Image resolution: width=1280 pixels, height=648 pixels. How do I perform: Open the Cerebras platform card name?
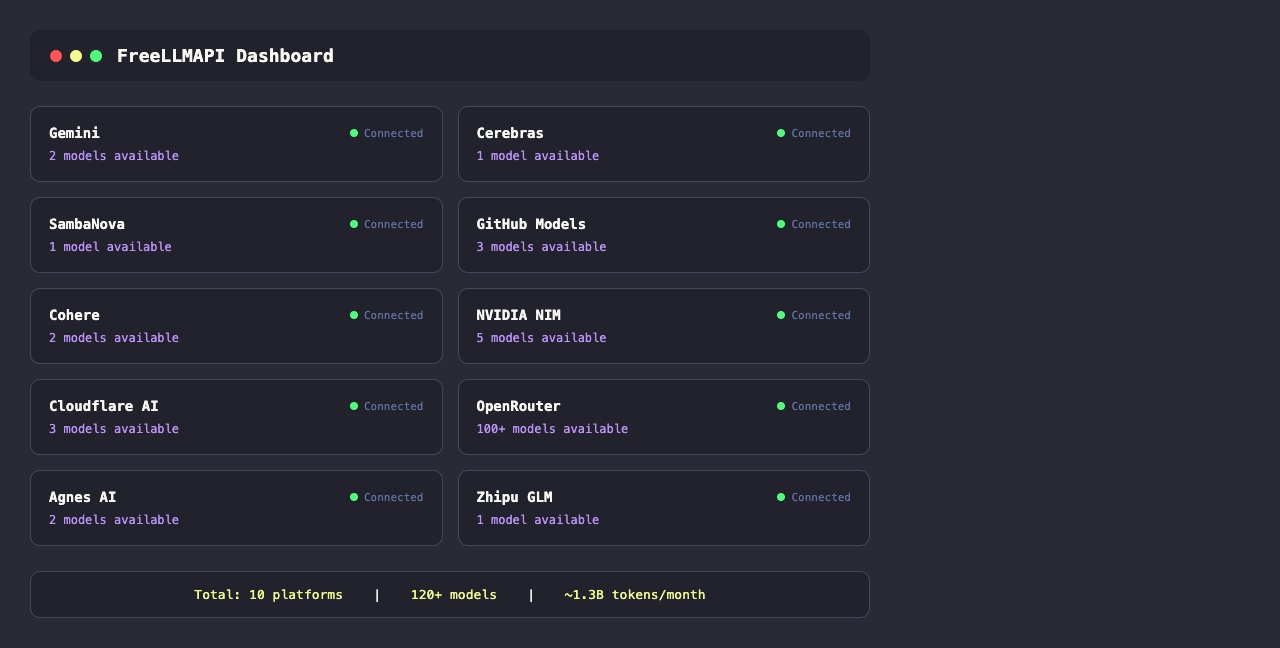pos(510,133)
